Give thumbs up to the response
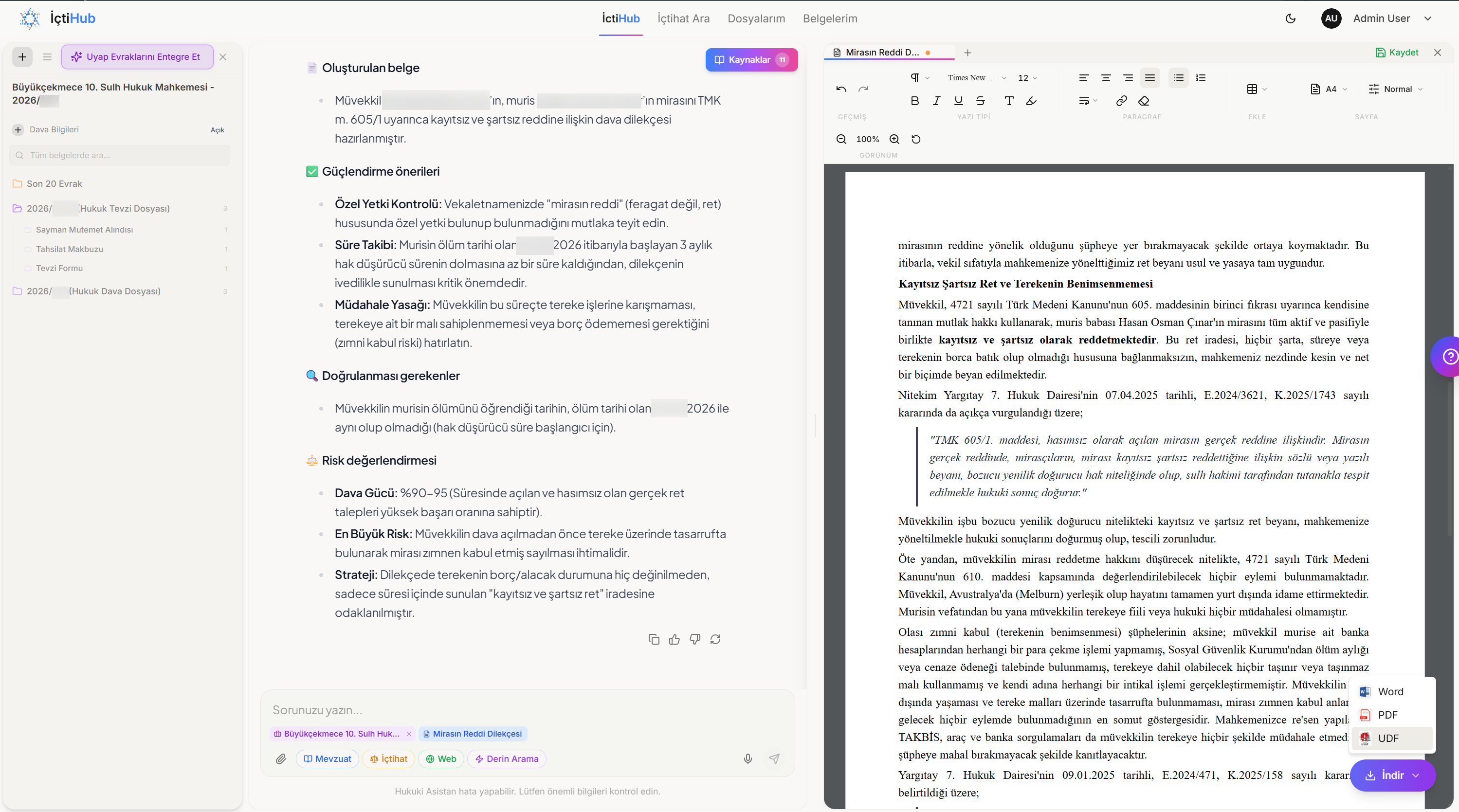1459x812 pixels. 674,639
